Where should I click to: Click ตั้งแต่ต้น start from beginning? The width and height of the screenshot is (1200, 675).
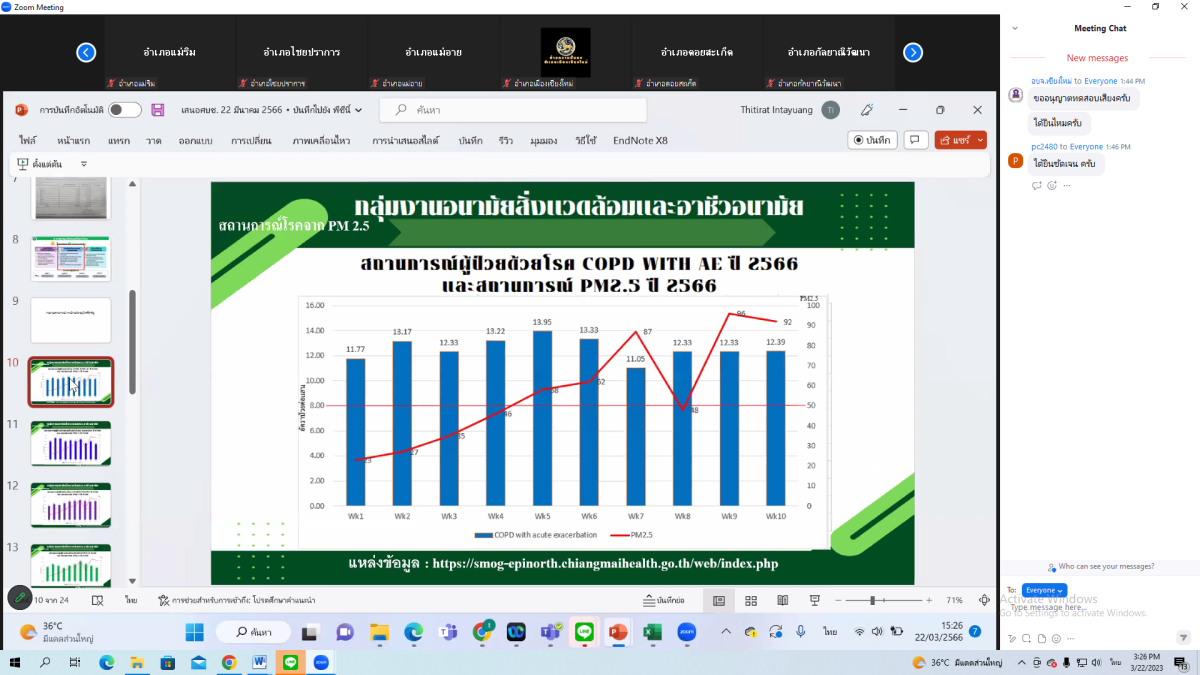coord(40,163)
